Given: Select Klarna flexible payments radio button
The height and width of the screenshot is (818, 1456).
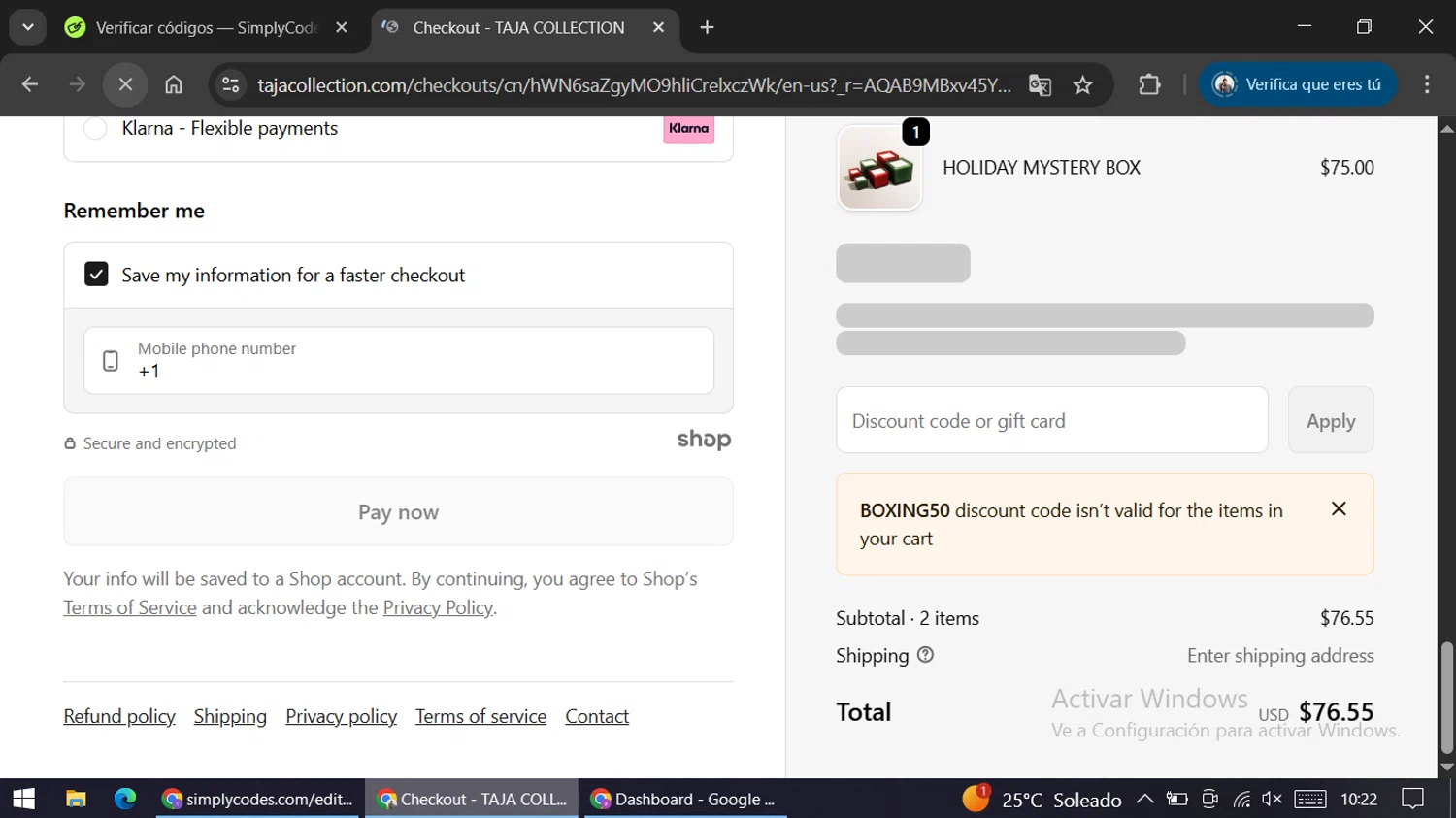Looking at the screenshot, I should coord(95,128).
